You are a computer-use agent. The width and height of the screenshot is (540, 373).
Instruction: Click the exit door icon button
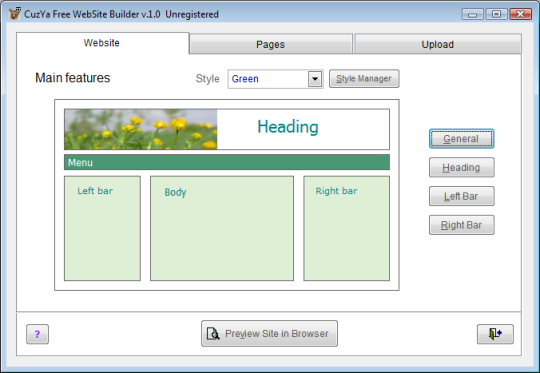tap(495, 334)
